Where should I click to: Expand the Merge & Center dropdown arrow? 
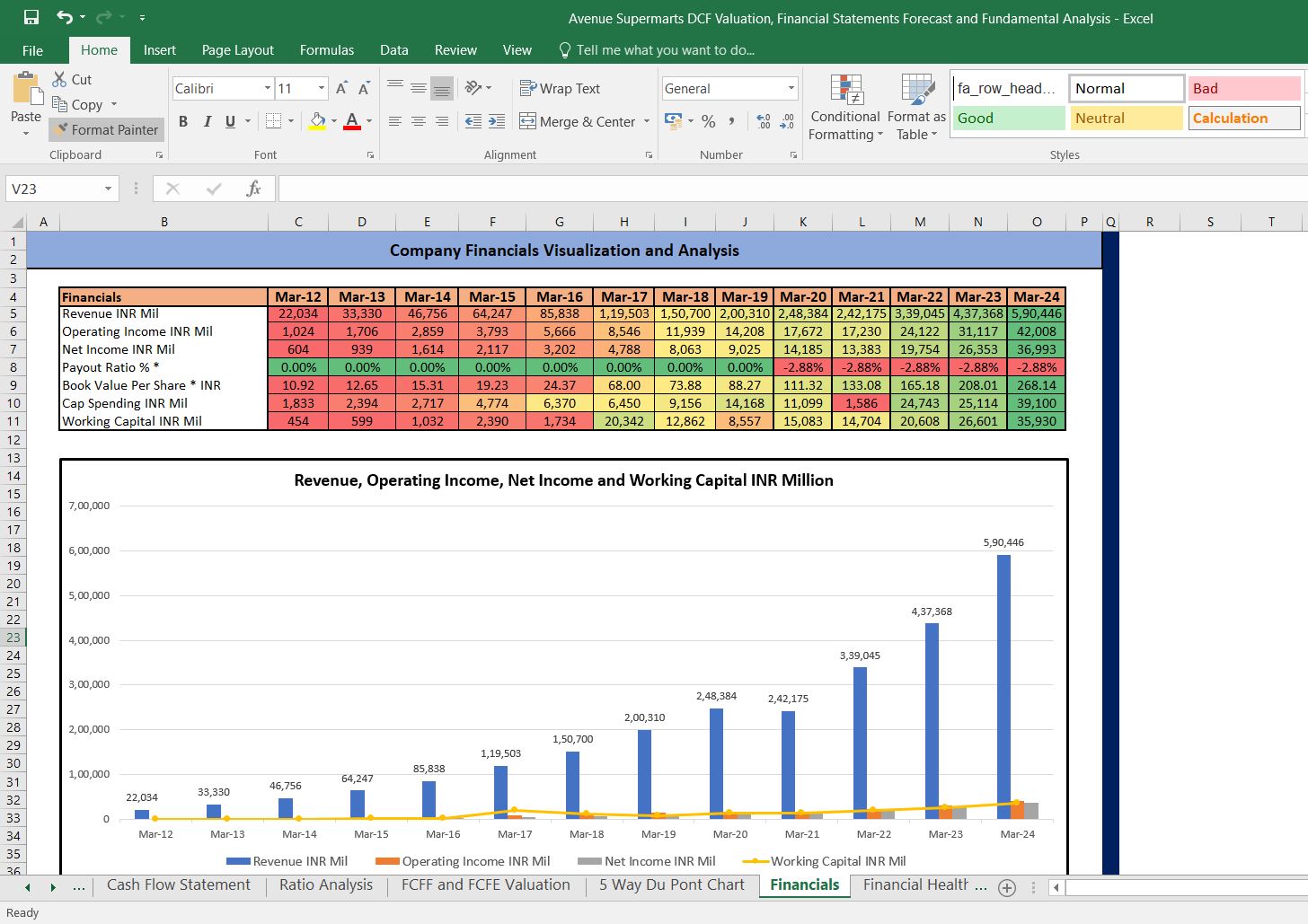tap(647, 121)
